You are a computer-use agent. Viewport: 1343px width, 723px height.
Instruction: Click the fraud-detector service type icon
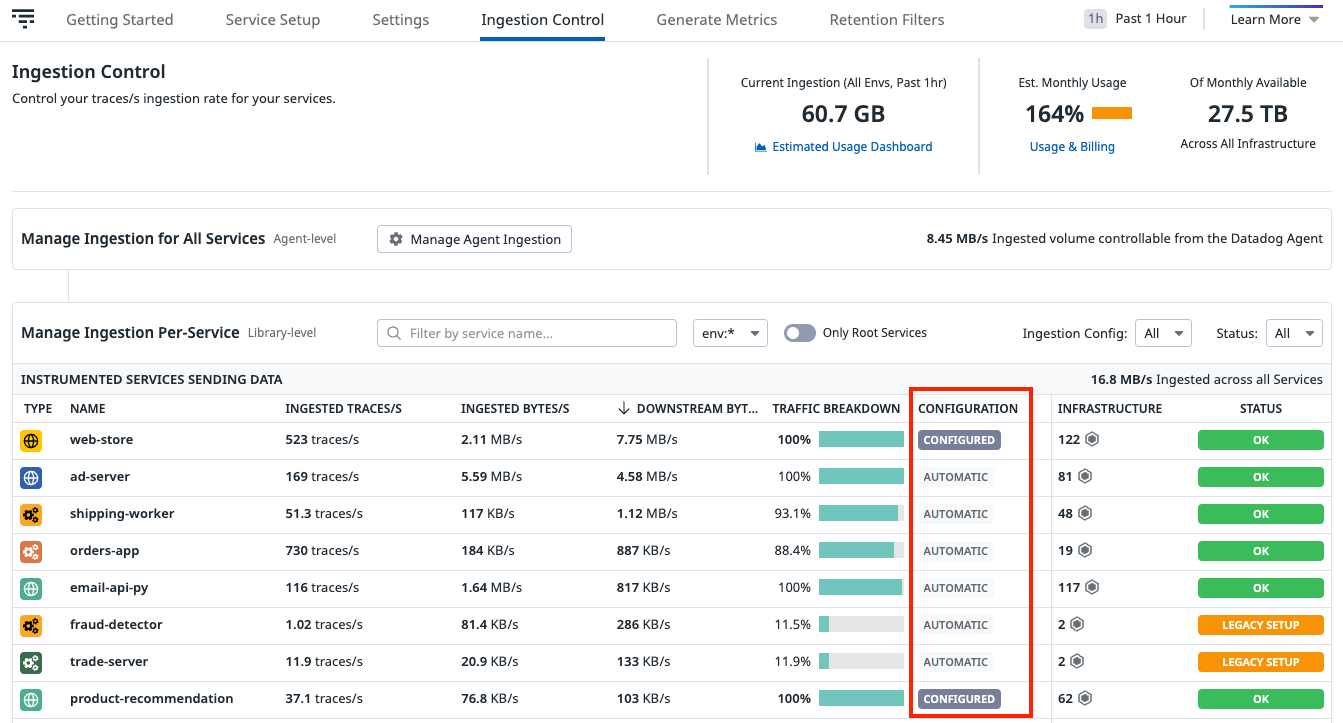pyautogui.click(x=31, y=625)
